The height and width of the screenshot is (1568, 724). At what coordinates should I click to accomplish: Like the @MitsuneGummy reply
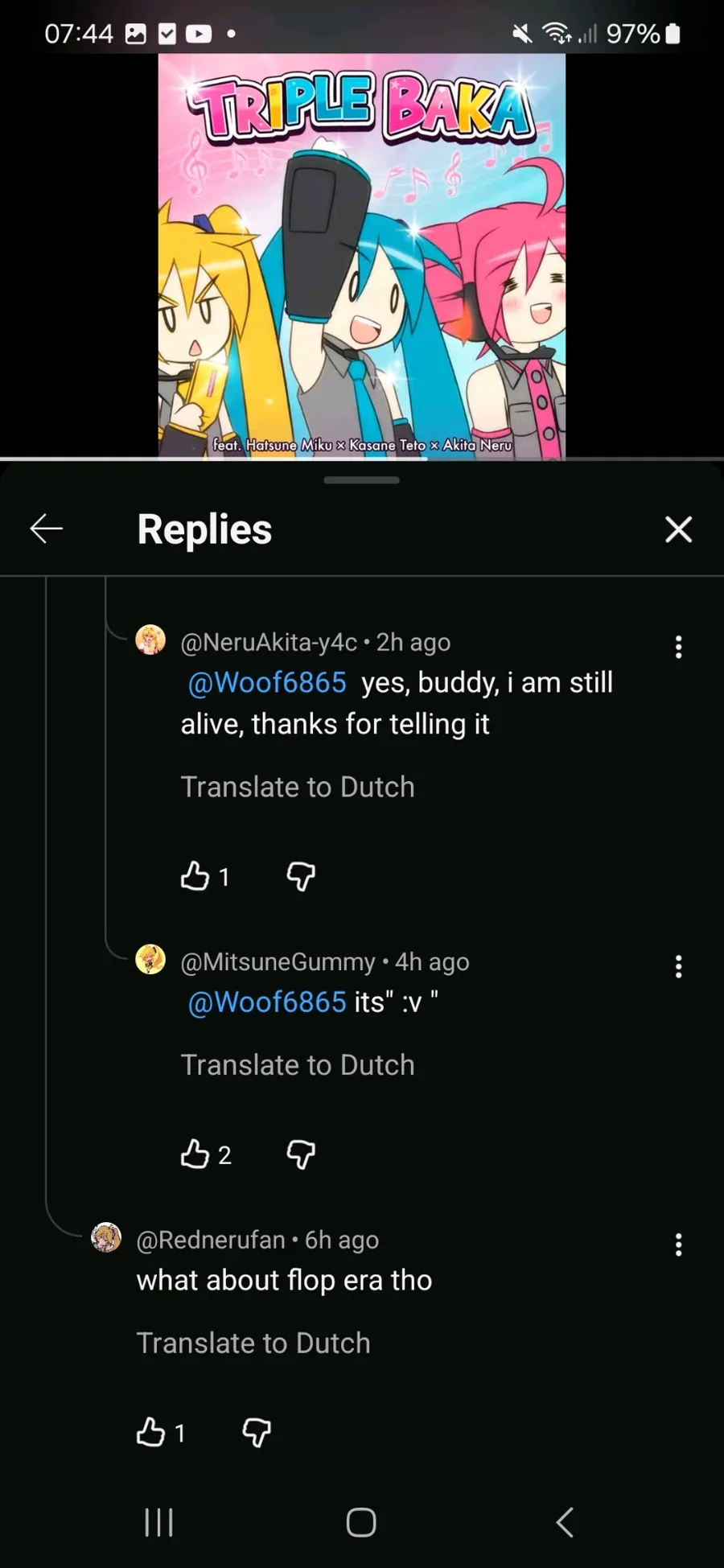[195, 1154]
